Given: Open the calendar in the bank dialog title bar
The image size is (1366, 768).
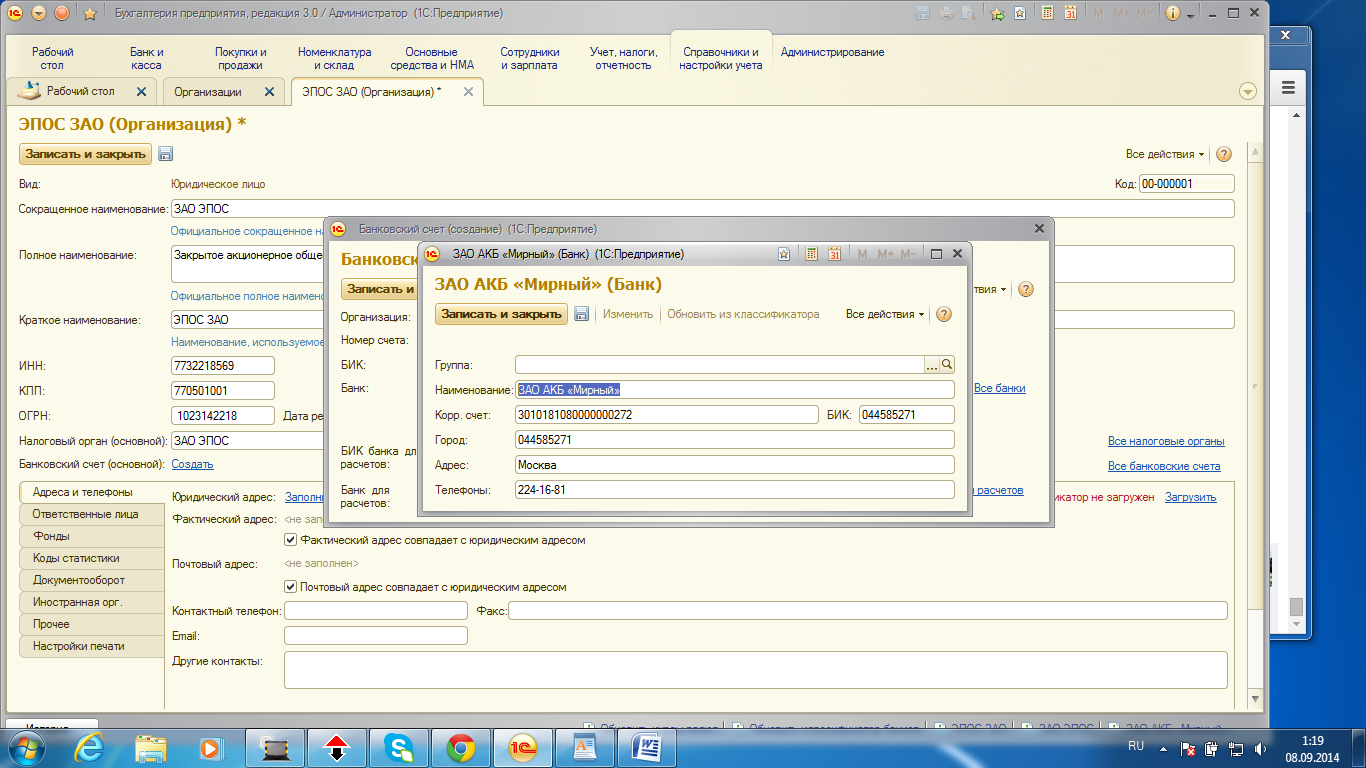Looking at the screenshot, I should tap(834, 254).
